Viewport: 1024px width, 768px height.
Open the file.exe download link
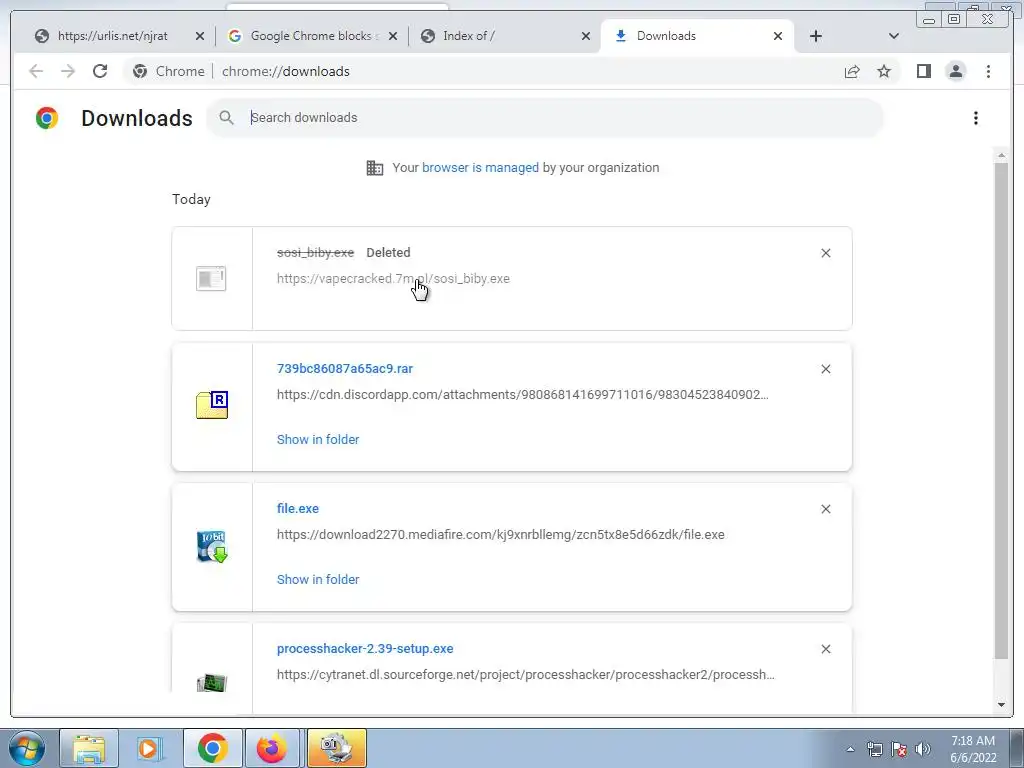click(298, 509)
